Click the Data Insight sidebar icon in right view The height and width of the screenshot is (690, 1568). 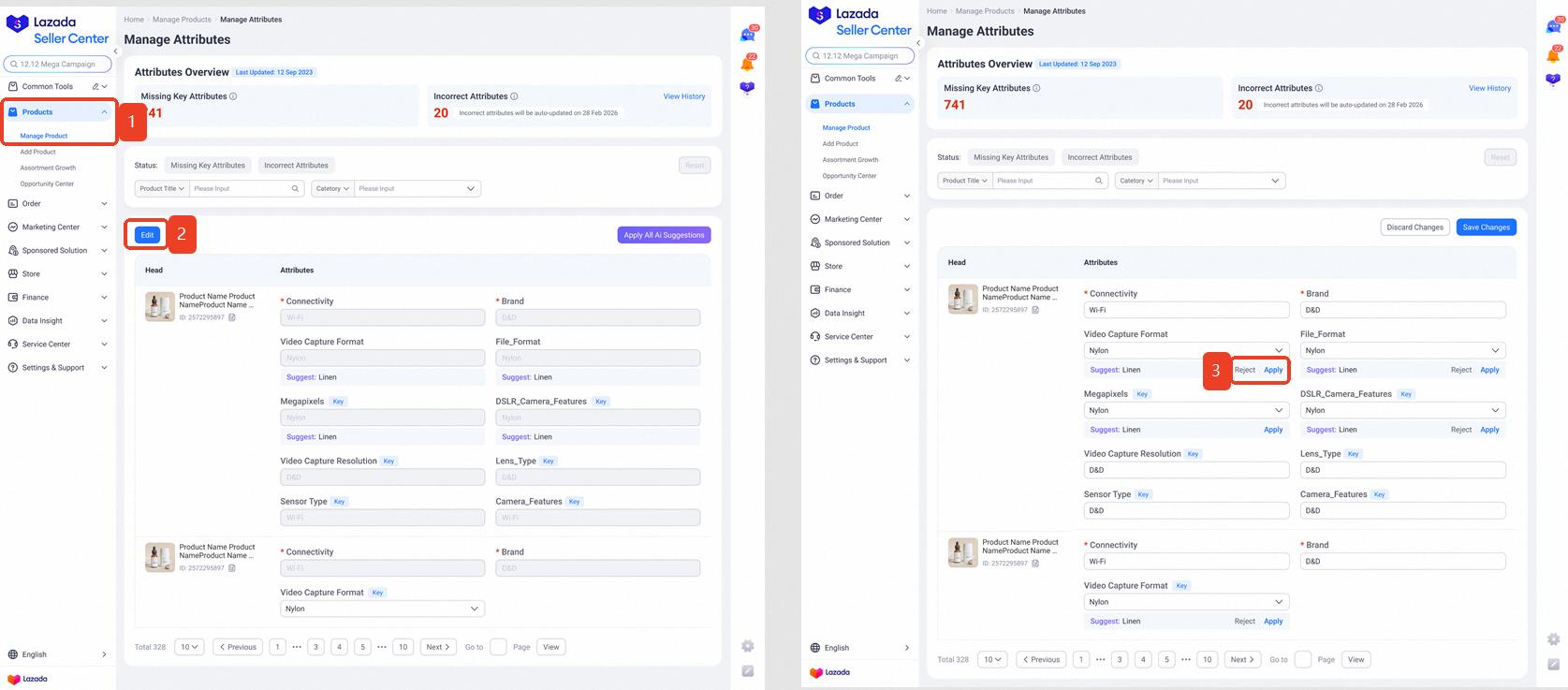815,313
